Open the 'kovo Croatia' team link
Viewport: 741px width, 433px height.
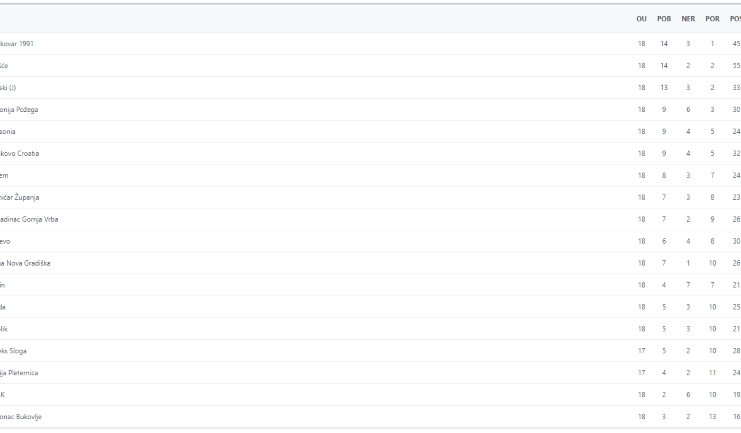19,154
